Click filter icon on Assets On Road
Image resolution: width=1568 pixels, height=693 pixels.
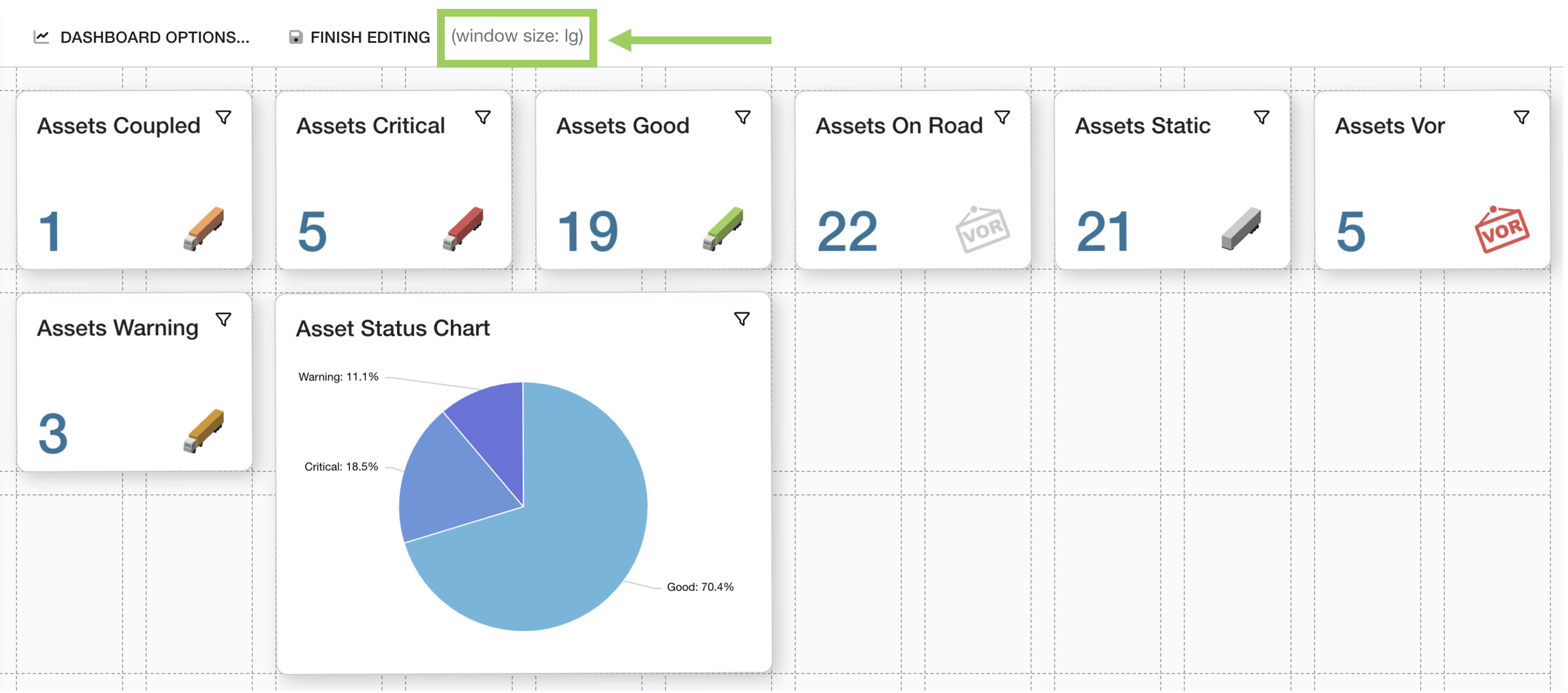[1002, 117]
